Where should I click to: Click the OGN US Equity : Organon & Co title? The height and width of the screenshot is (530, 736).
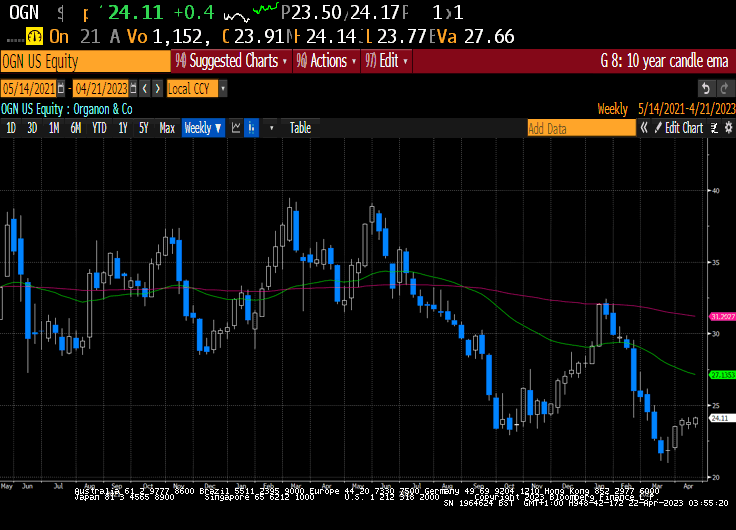pyautogui.click(x=67, y=109)
